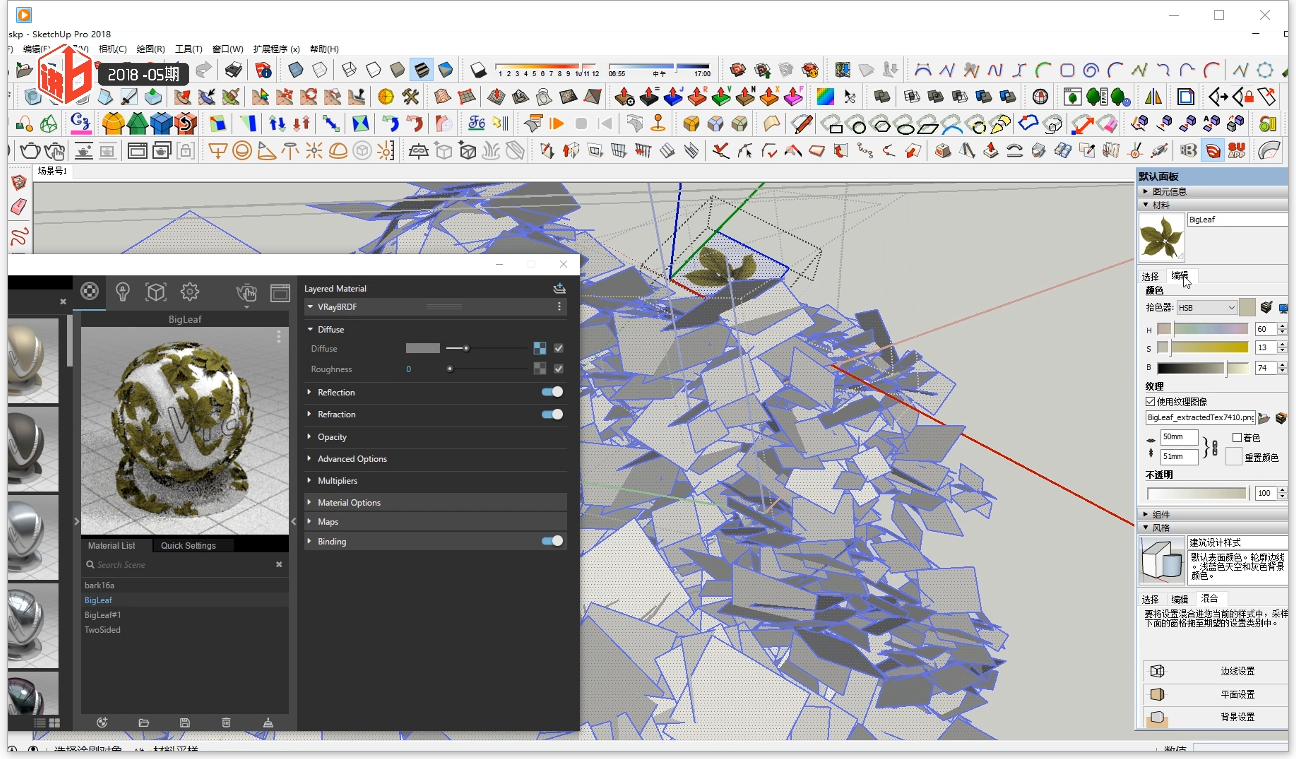Open the 窗口(W) menu
Image resolution: width=1296 pixels, height=759 pixels.
227,49
